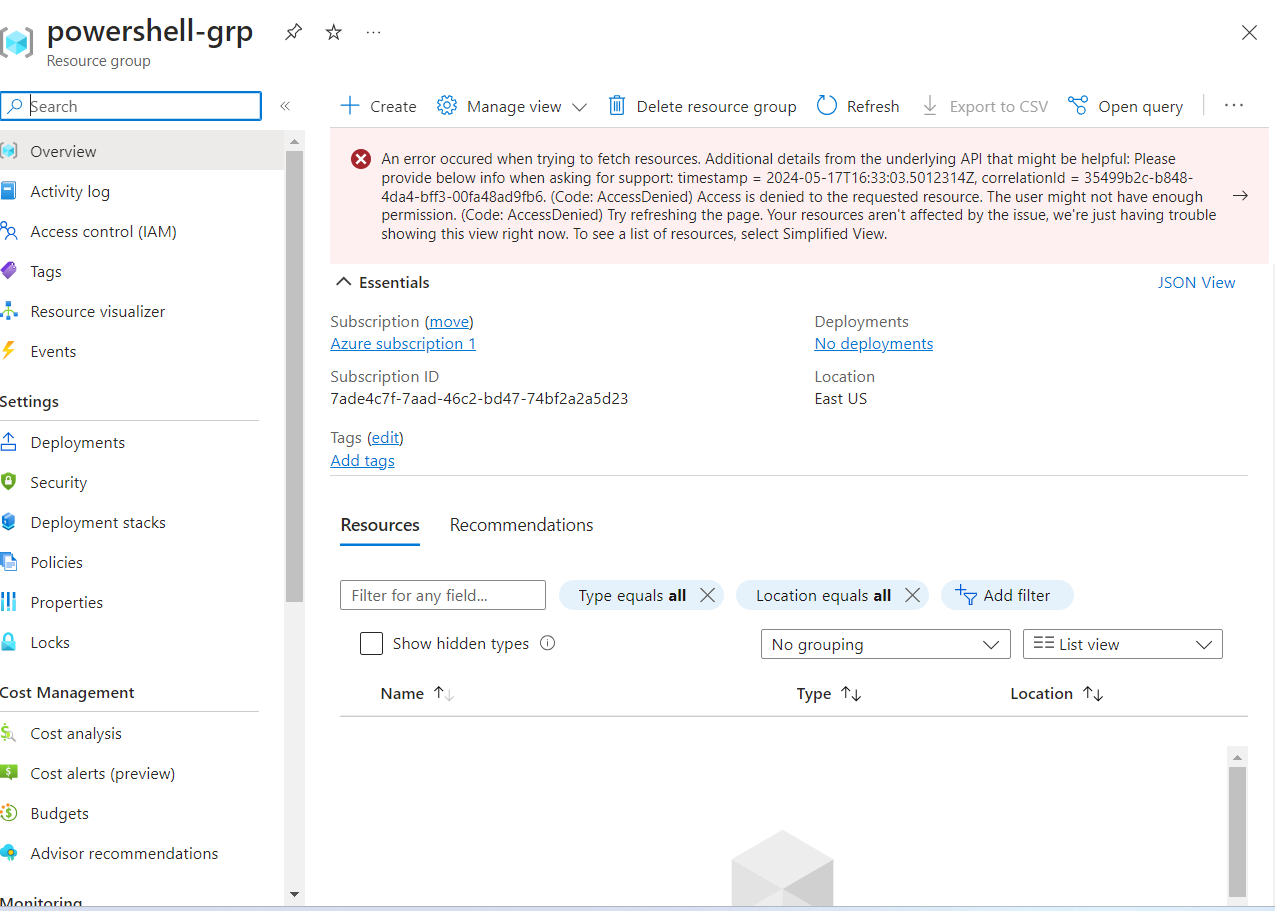Open the toolbar overflow ellipsis menu
This screenshot has width=1275, height=911.
pos(1234,105)
